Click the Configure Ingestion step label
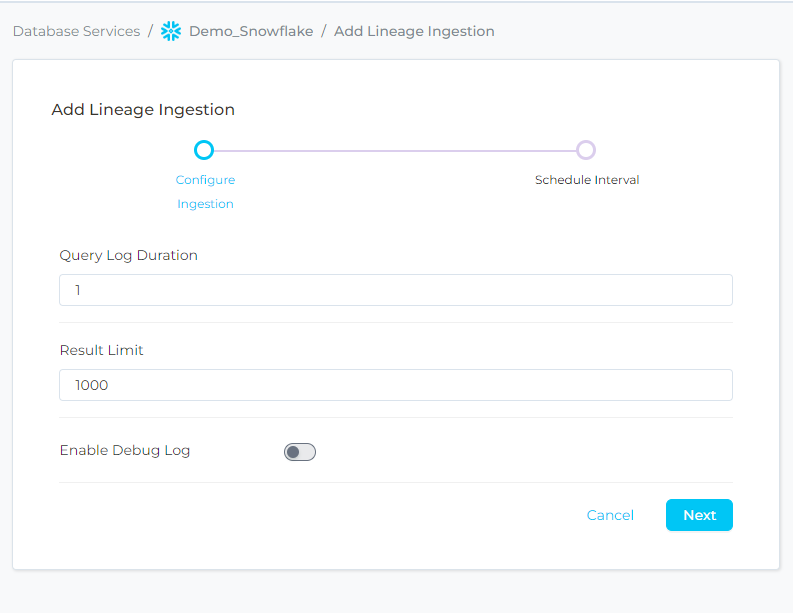This screenshot has width=793, height=613. (205, 192)
